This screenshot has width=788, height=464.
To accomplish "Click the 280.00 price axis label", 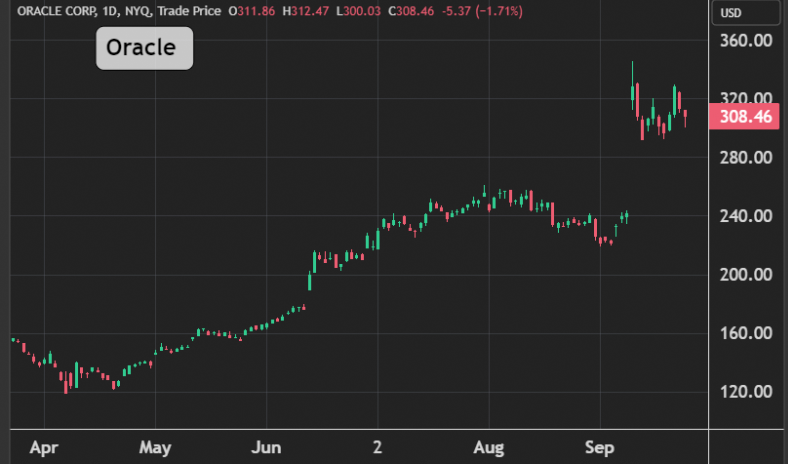I will click(x=746, y=158).
